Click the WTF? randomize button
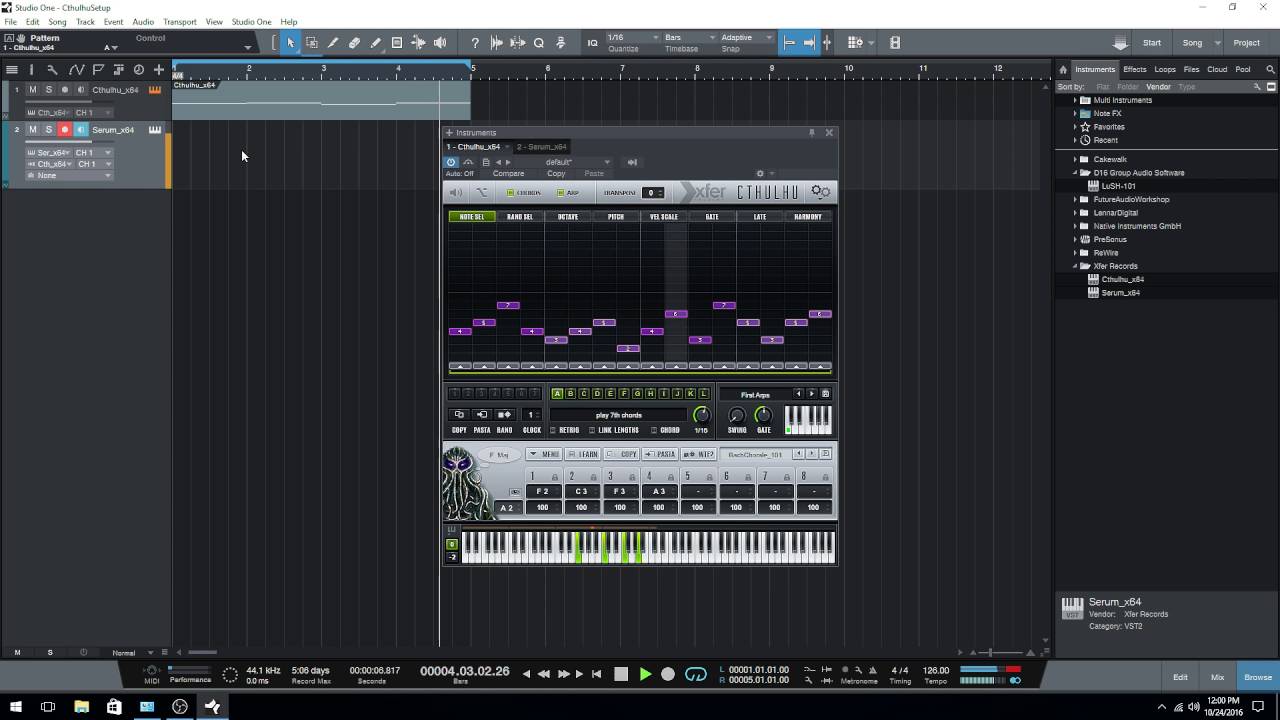Image resolution: width=1280 pixels, height=720 pixels. pyautogui.click(x=699, y=454)
